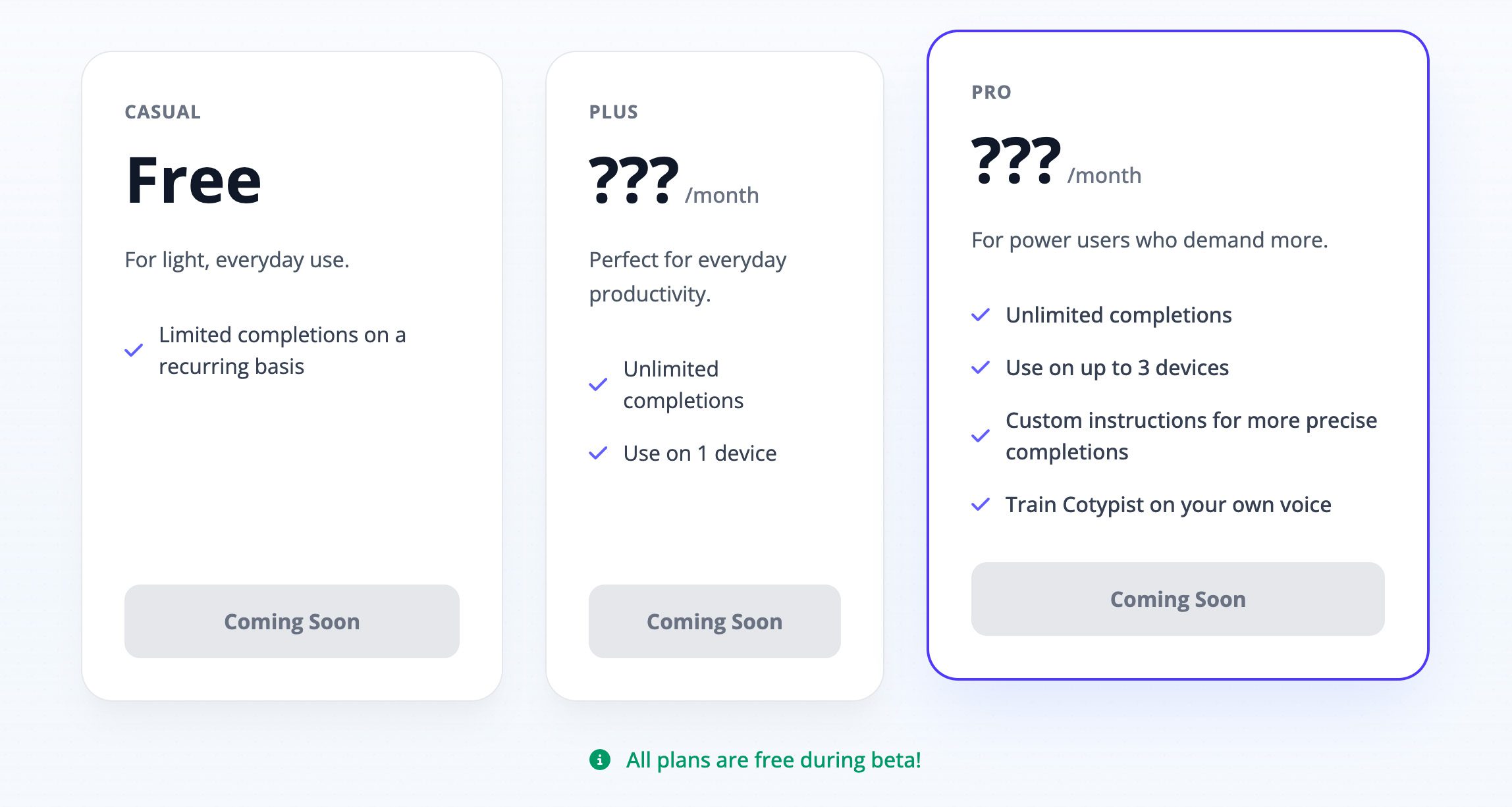This screenshot has width=1512, height=807.
Task: Click the checkmark beside "Limited completions on a recurring basis"
Action: click(134, 350)
